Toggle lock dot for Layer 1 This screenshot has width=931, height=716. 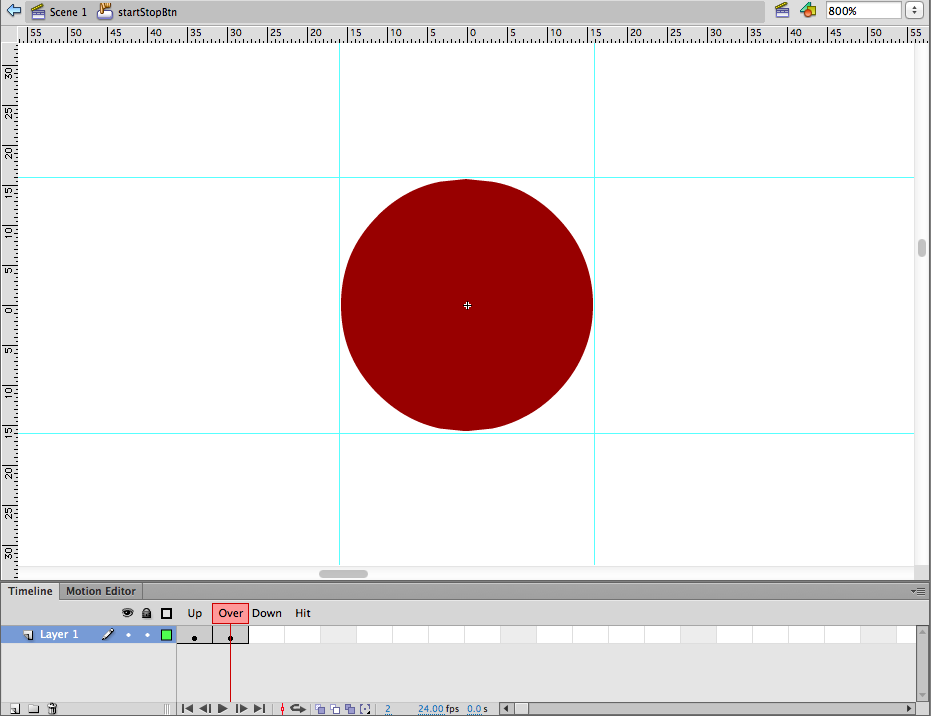(147, 635)
